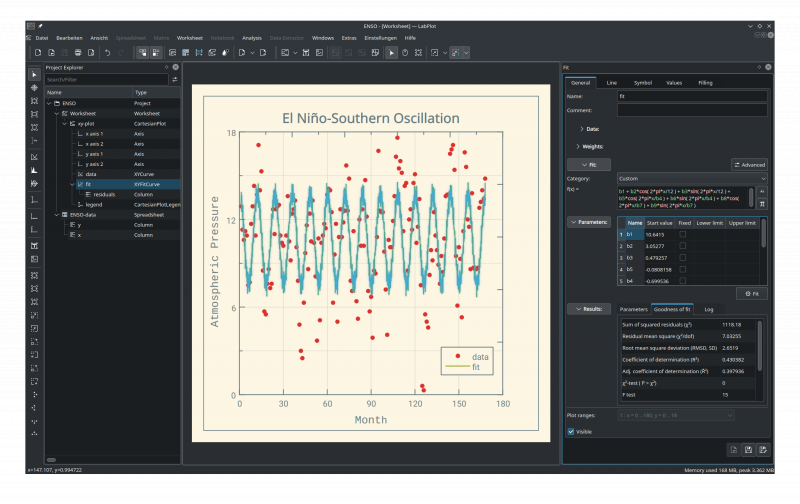Image resolution: width=800 pixels, height=504 pixels.
Task: Click the Name input field
Action: pyautogui.click(x=692, y=96)
